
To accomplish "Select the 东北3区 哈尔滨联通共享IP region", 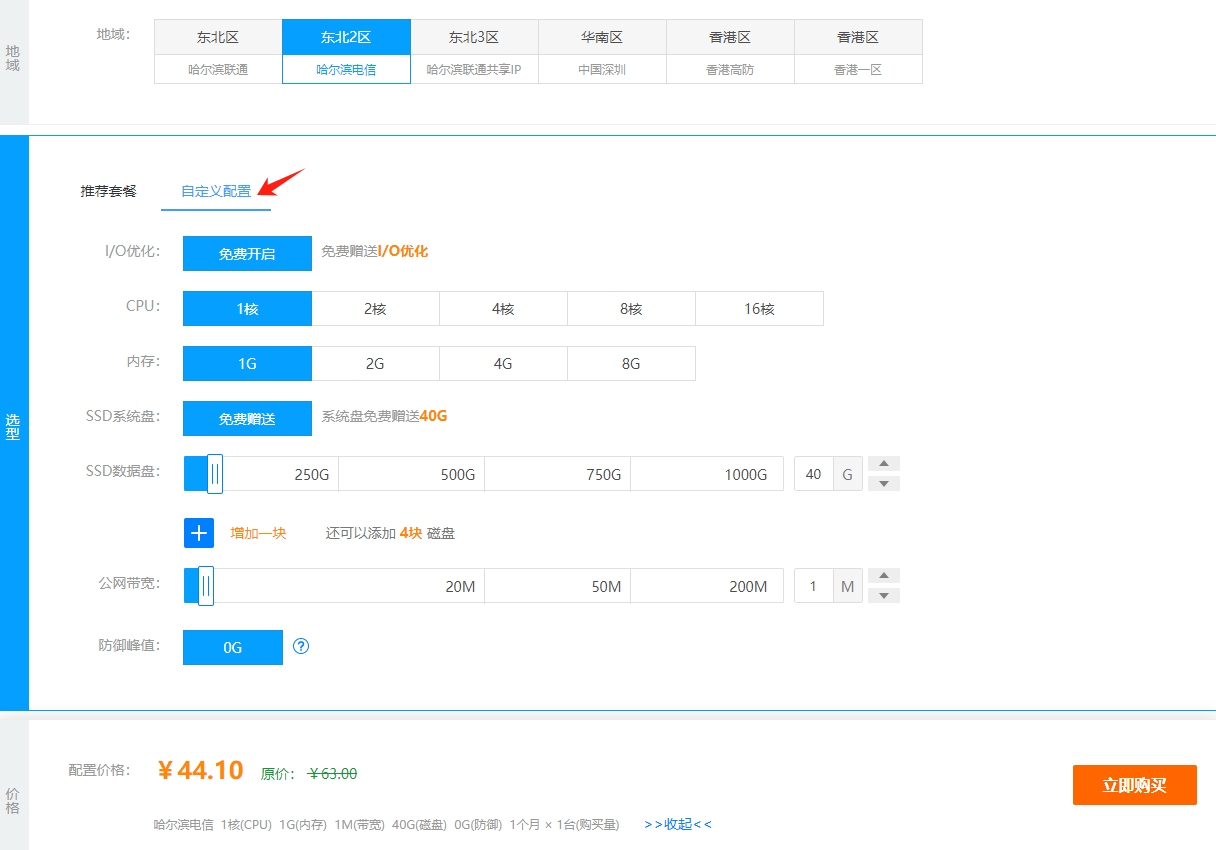I will click(474, 52).
